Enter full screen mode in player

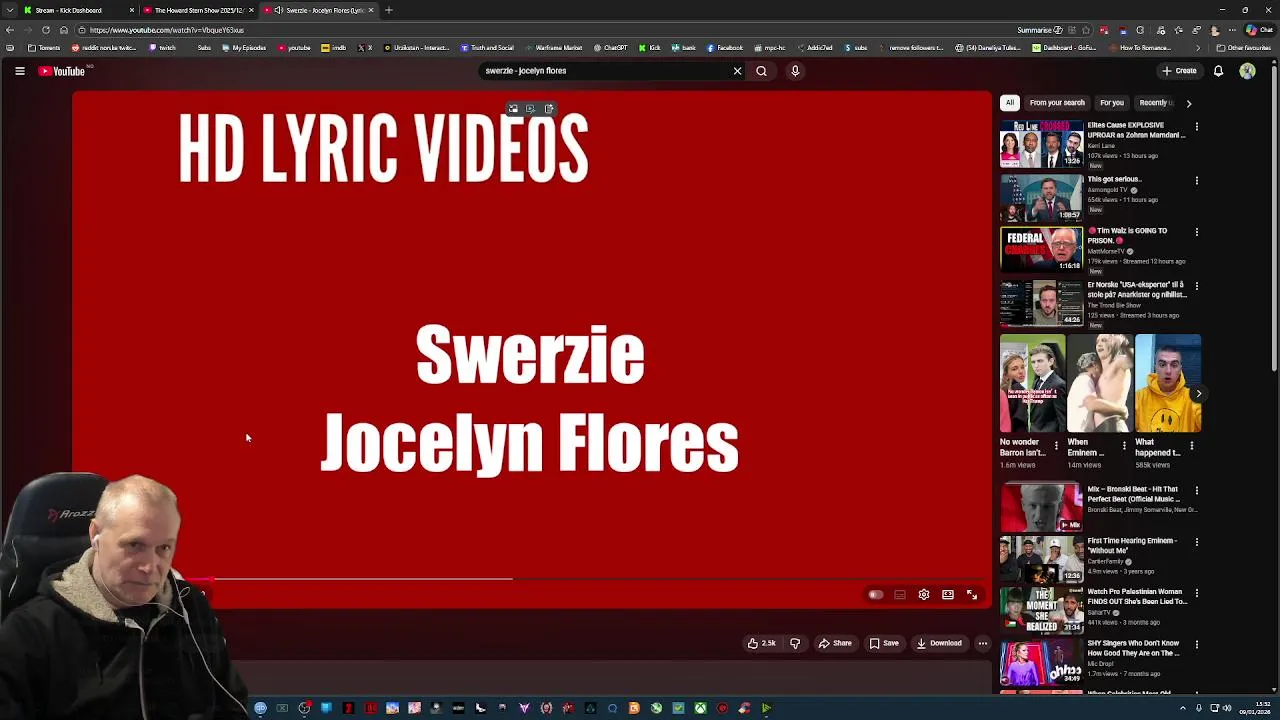pos(972,595)
